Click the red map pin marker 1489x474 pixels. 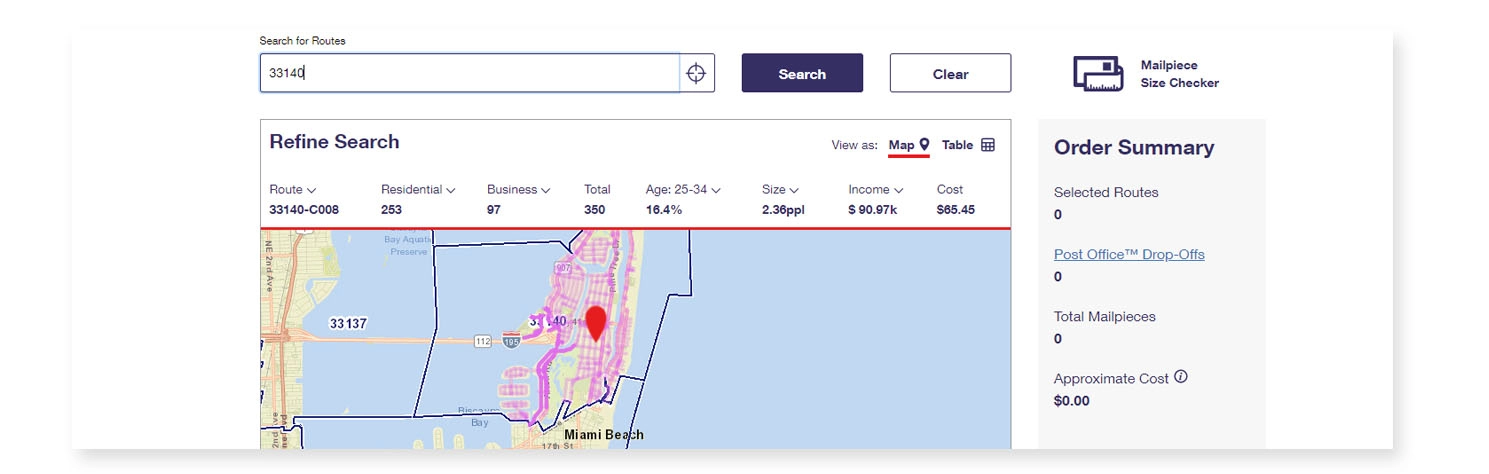click(596, 324)
